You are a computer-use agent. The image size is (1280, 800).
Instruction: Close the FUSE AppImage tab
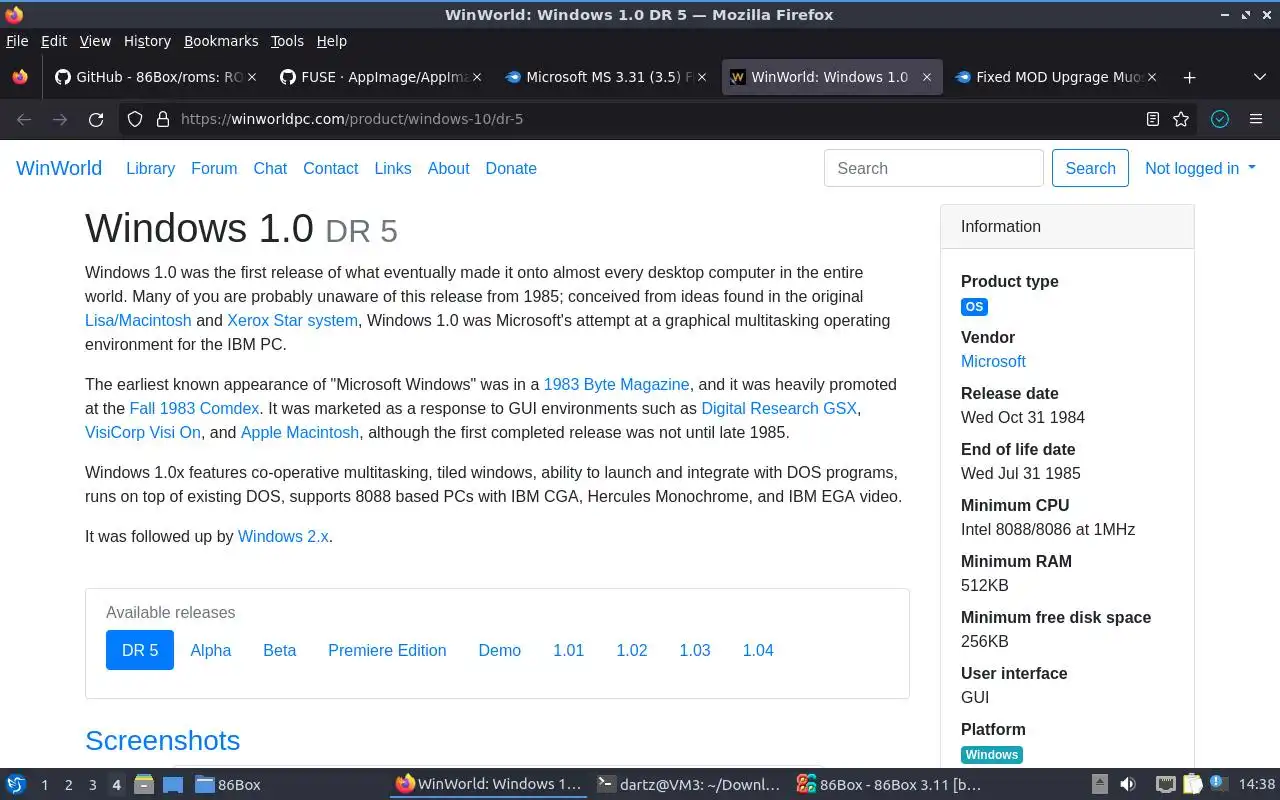click(477, 77)
